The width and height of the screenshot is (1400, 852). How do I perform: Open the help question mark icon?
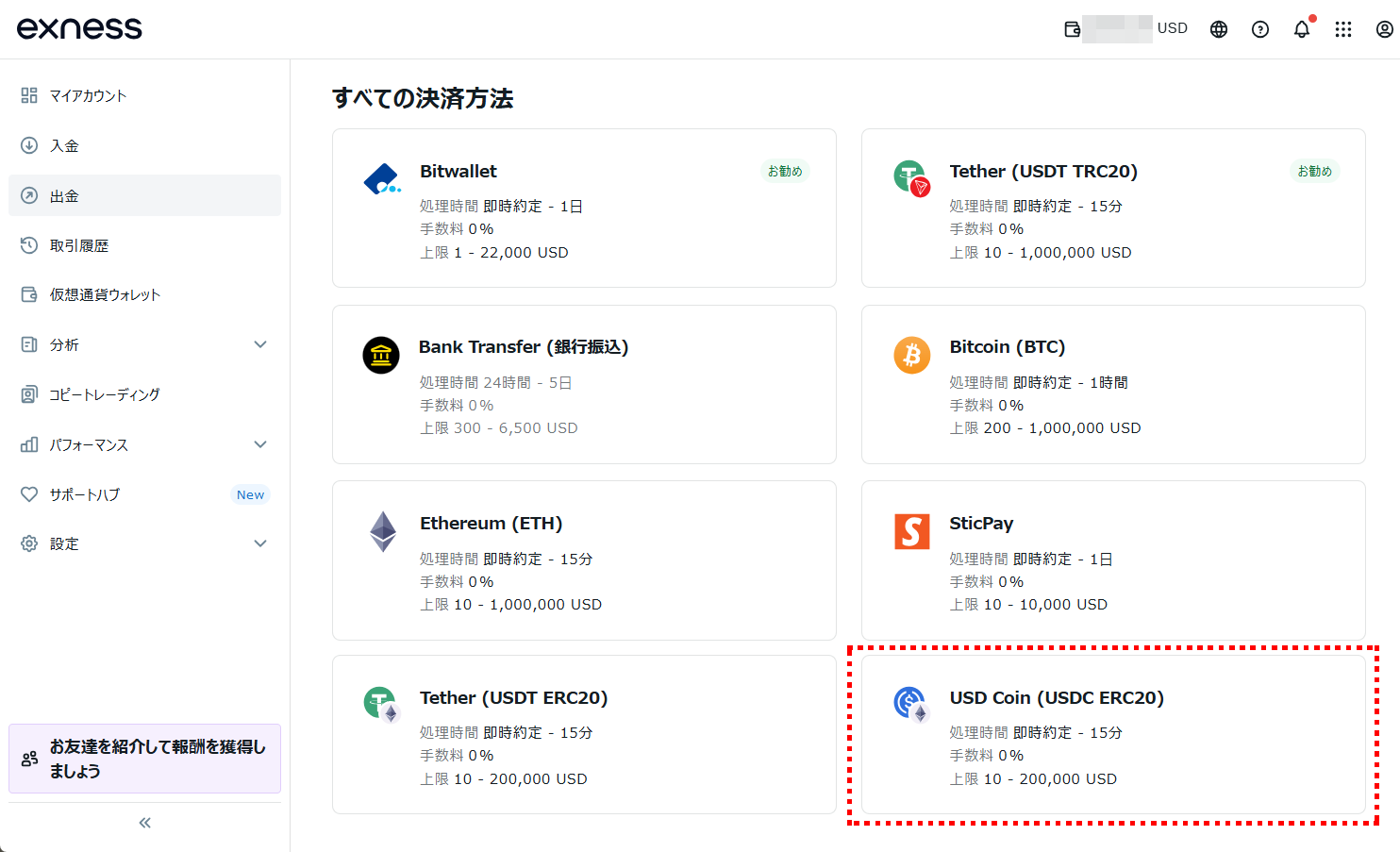[1260, 28]
